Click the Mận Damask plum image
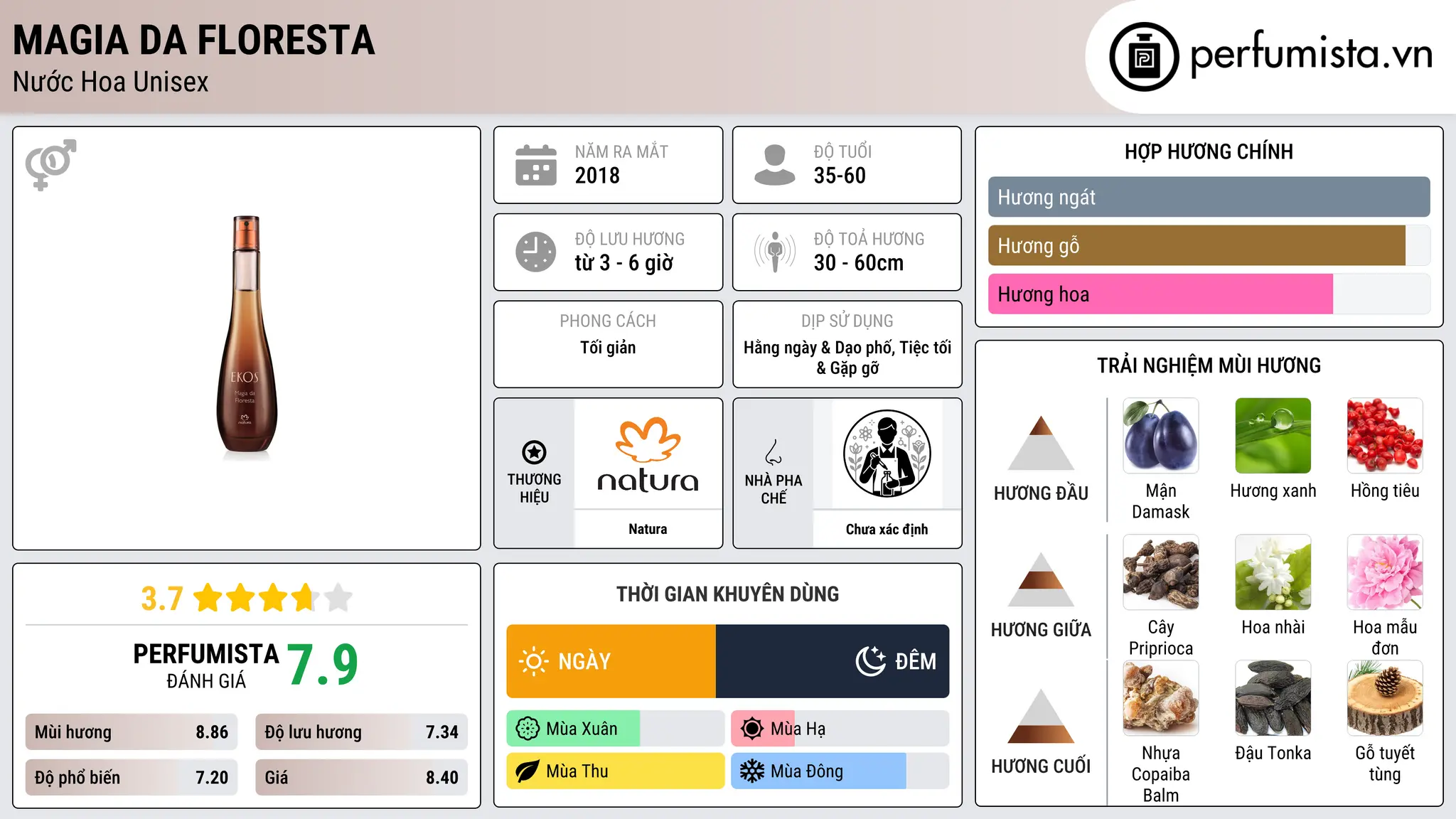The height and width of the screenshot is (819, 1456). 1161,436
